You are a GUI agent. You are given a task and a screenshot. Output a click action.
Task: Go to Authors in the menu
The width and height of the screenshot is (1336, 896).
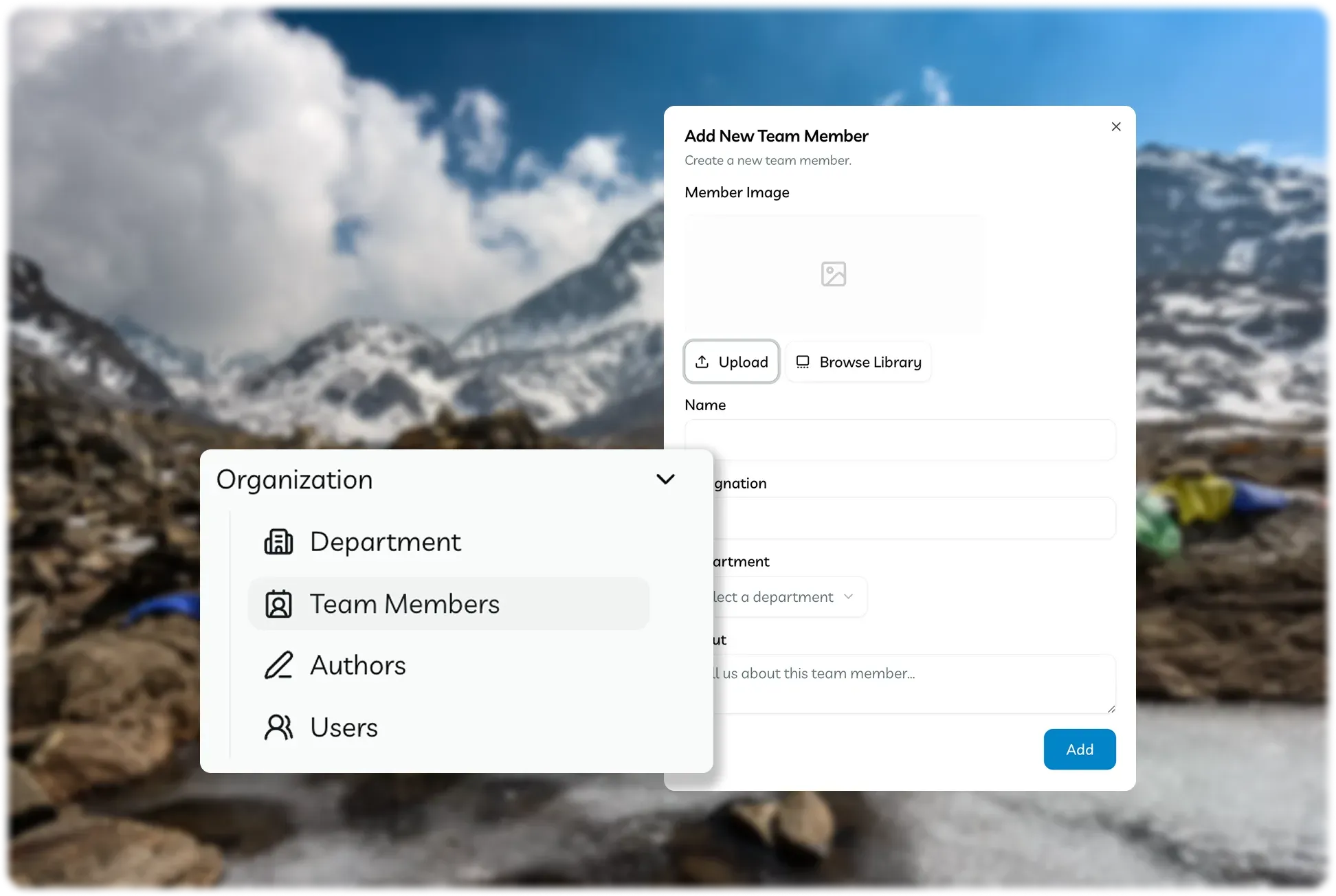click(x=449, y=665)
